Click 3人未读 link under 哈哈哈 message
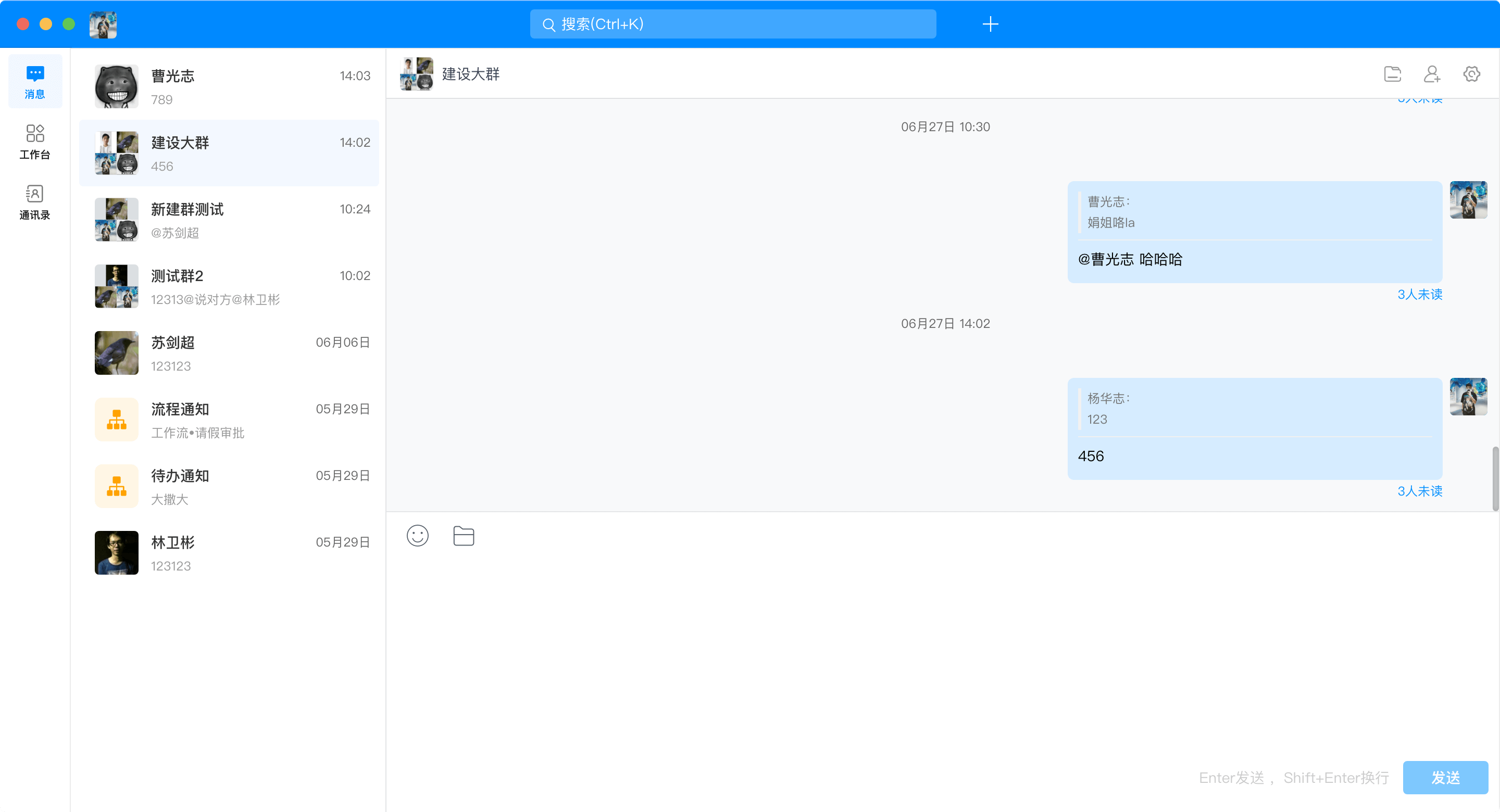Image resolution: width=1500 pixels, height=812 pixels. [x=1420, y=295]
